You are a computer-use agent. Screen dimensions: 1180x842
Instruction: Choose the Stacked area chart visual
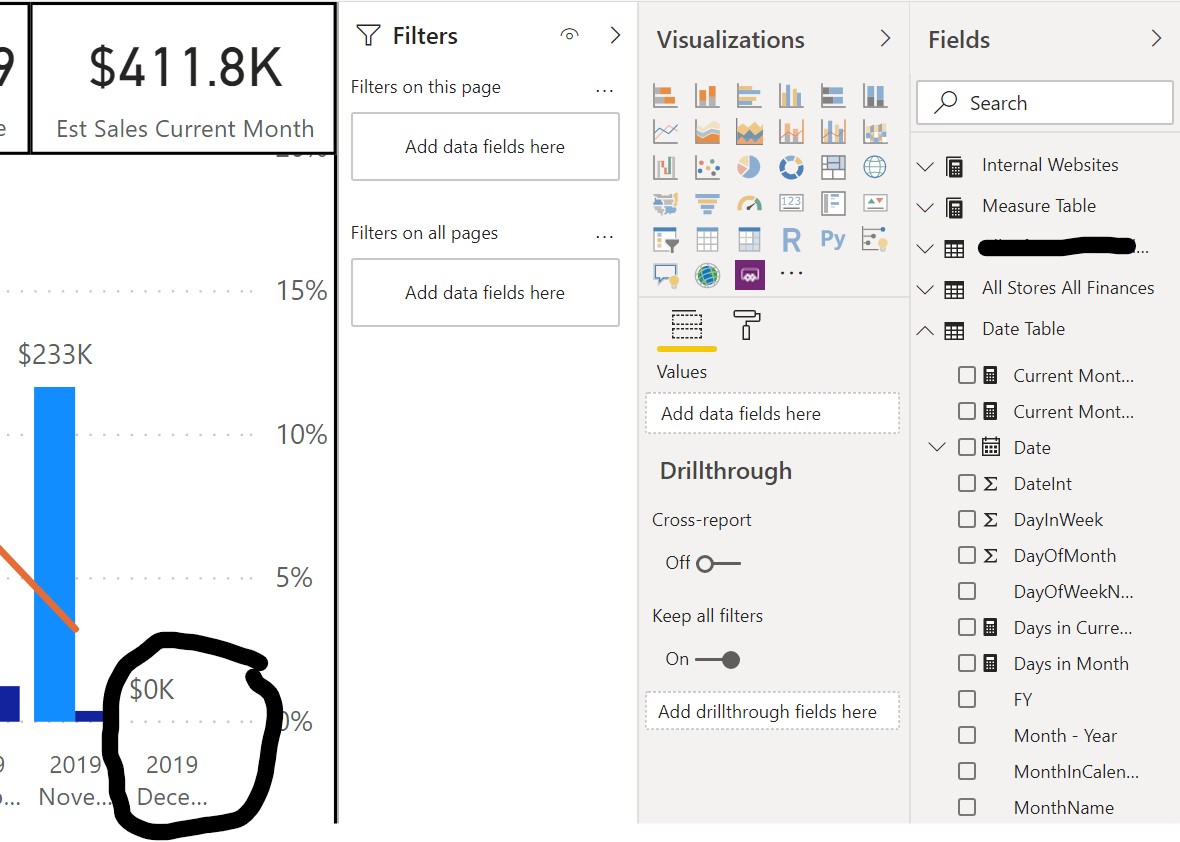click(749, 132)
